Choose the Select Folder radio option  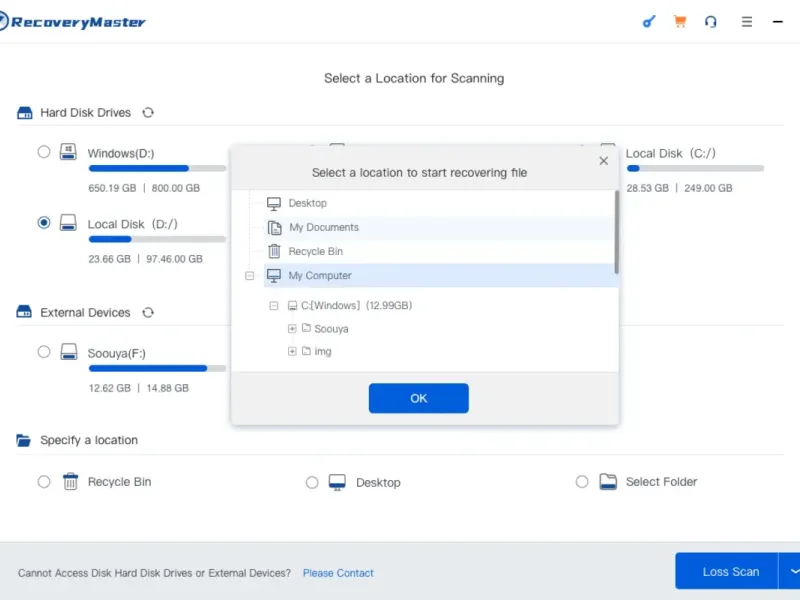[x=582, y=482]
